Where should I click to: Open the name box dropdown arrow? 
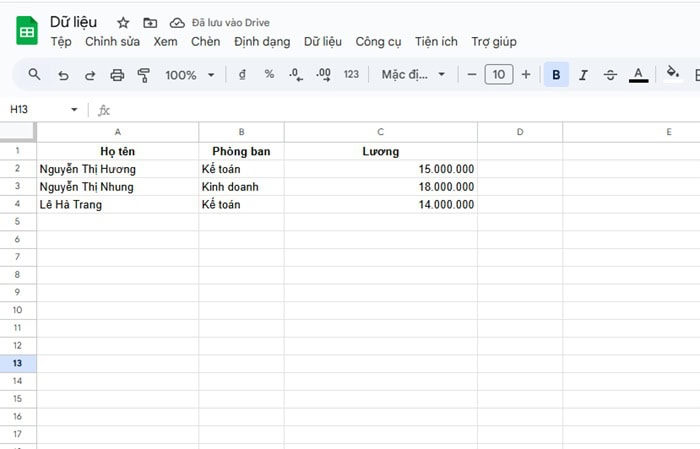74,110
